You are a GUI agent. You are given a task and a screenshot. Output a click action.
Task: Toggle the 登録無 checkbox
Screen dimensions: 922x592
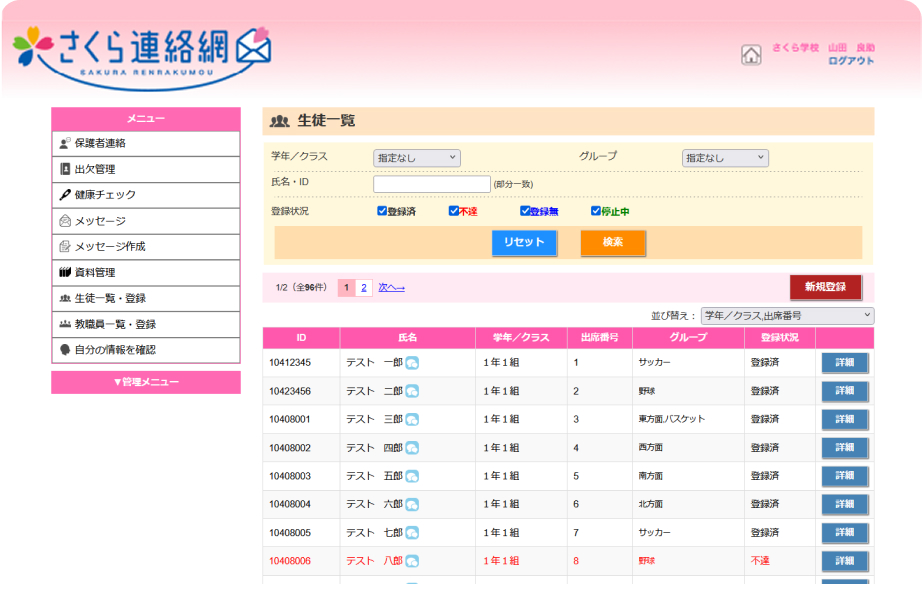pos(525,210)
